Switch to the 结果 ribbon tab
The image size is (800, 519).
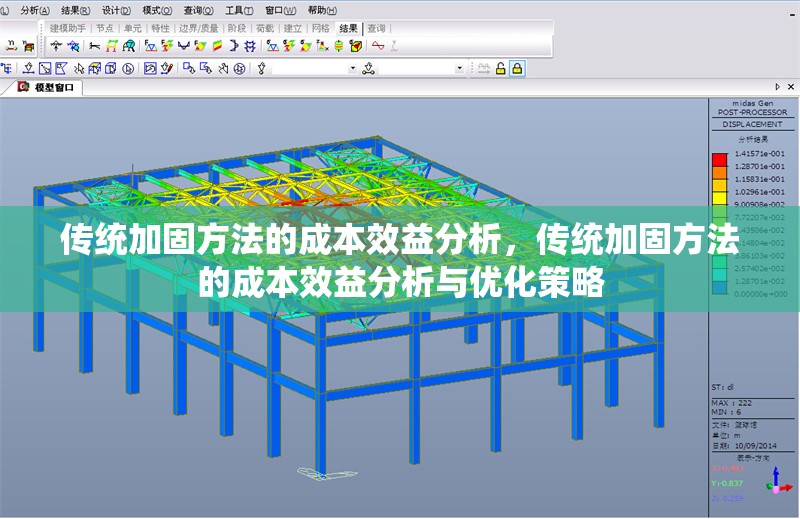pos(348,28)
